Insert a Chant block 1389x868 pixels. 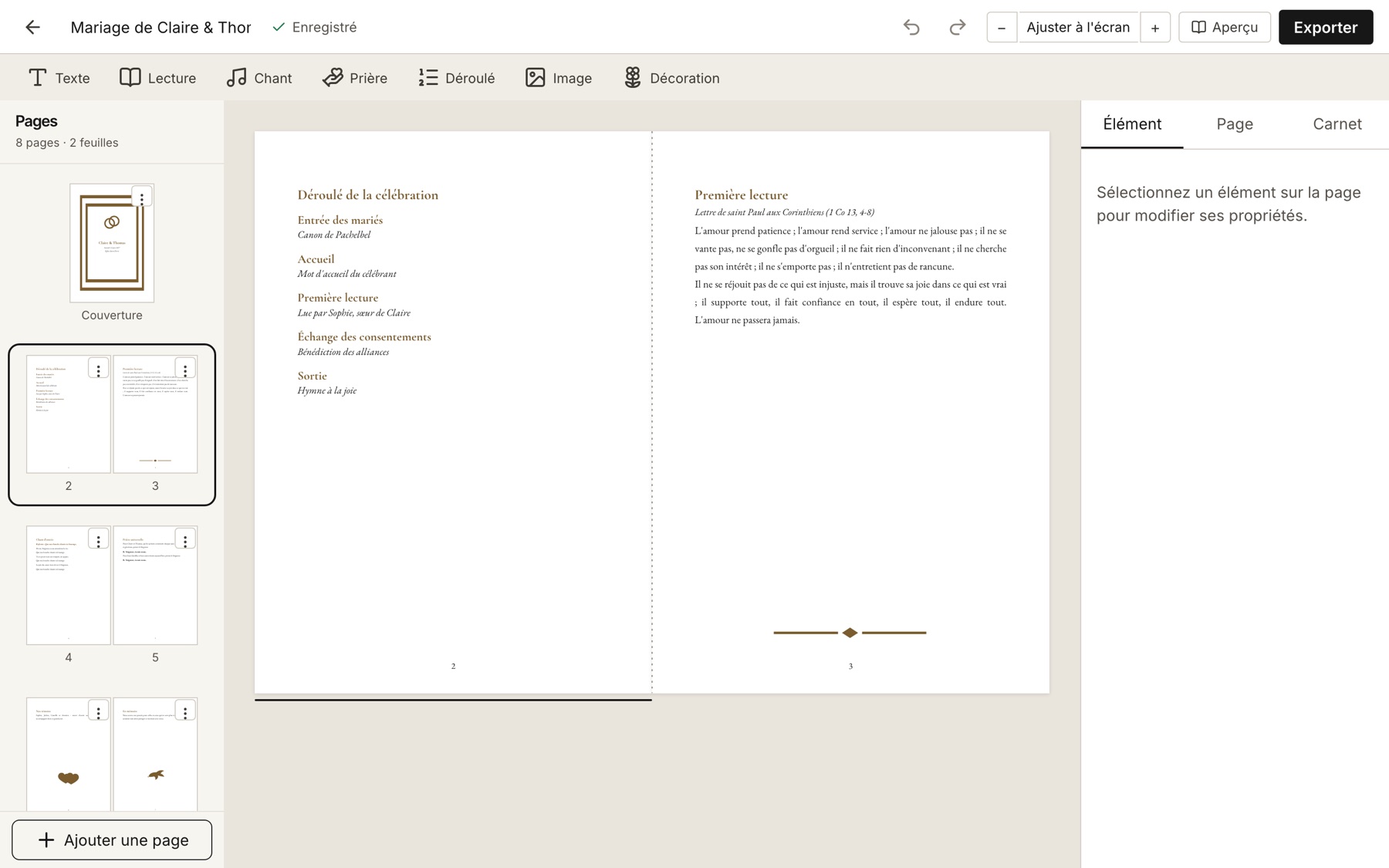pos(259,78)
